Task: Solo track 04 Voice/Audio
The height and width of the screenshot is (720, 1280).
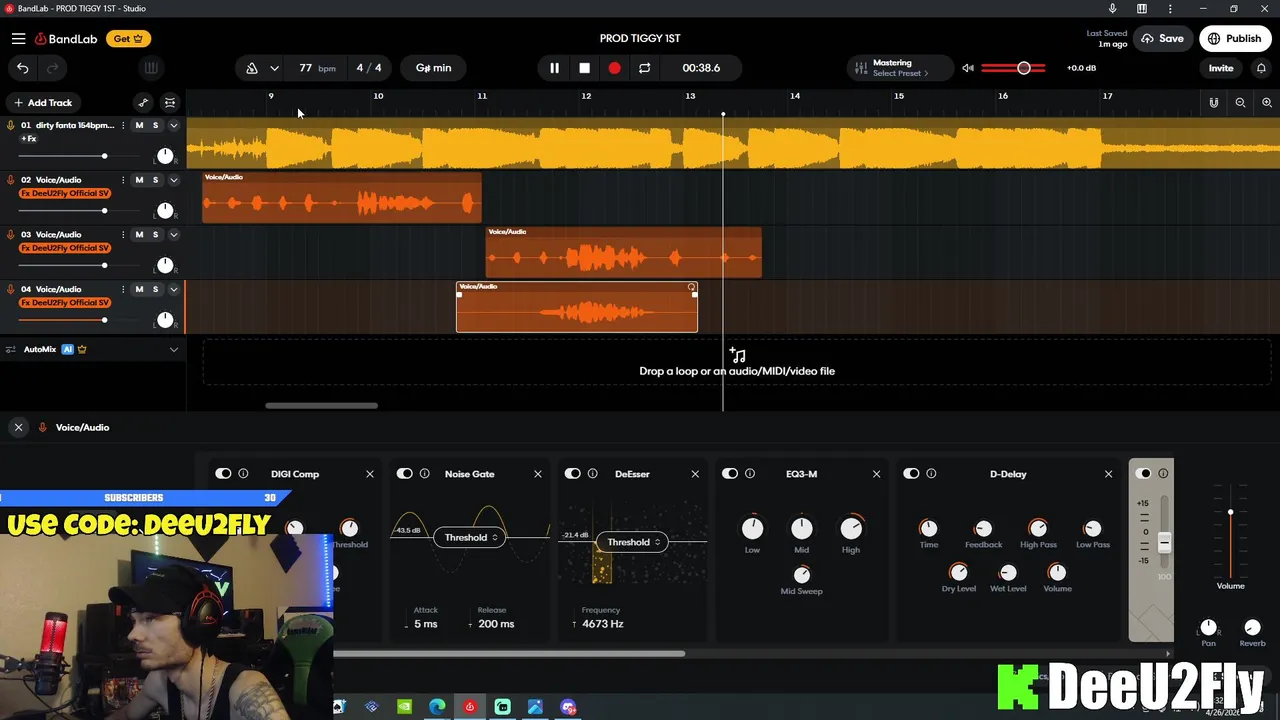Action: 155,289
